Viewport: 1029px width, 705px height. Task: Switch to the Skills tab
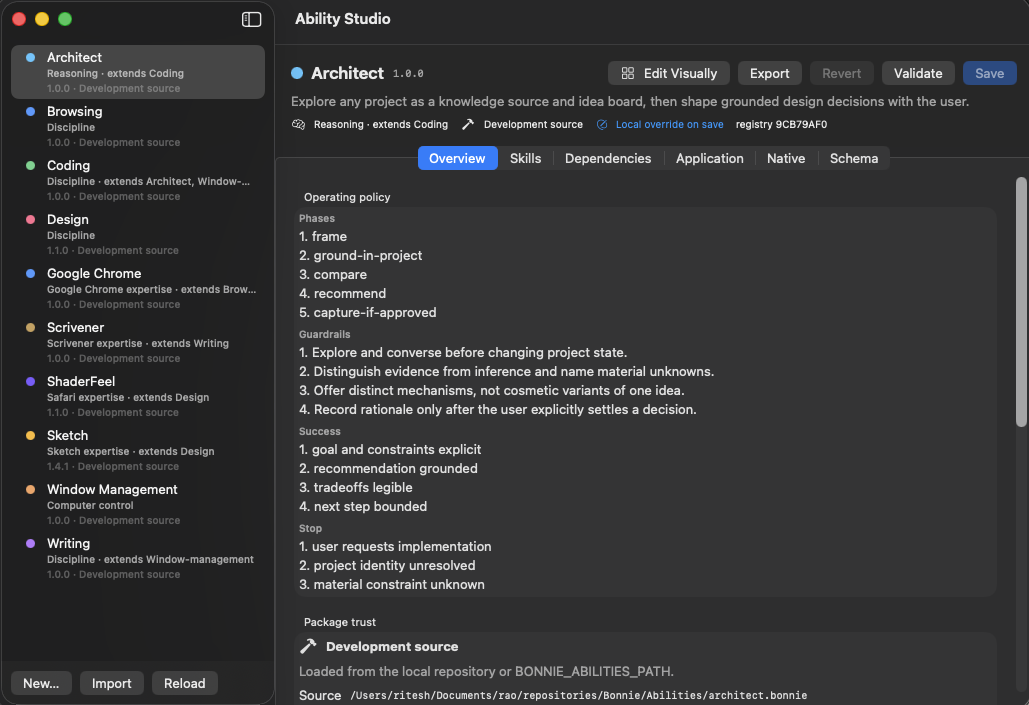tap(526, 158)
